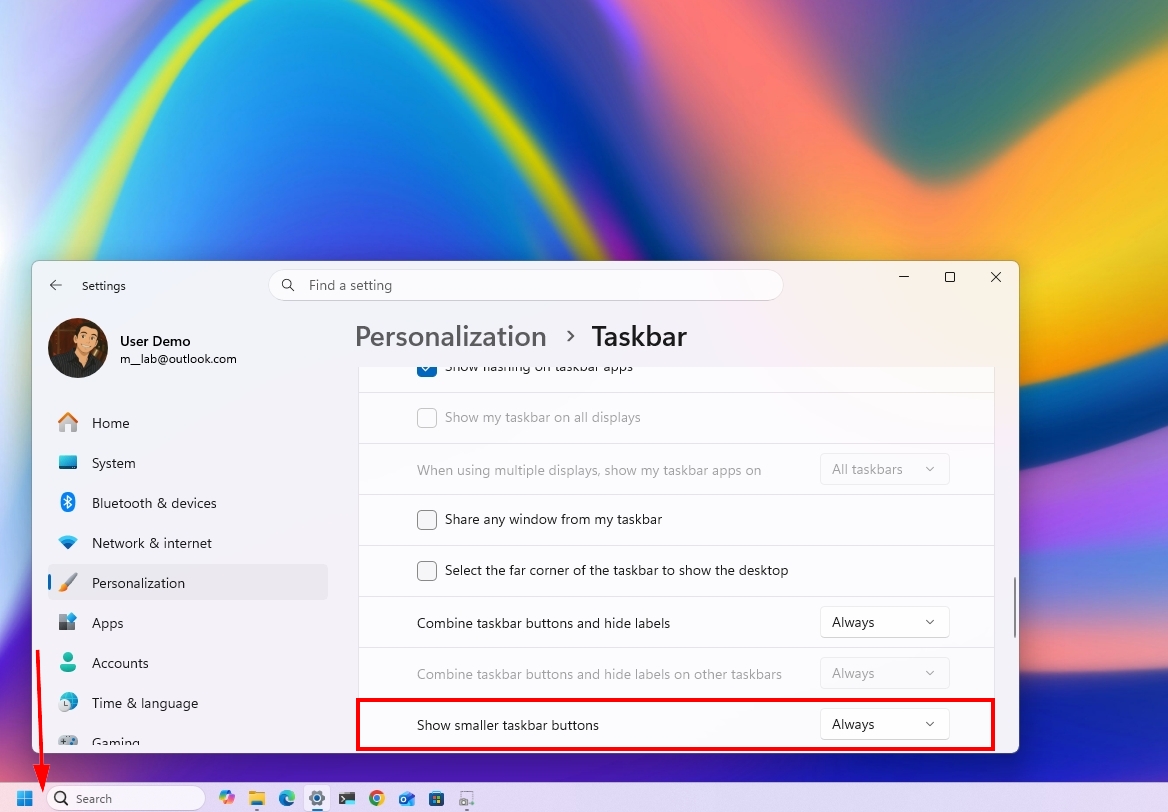1168x812 pixels.
Task: Go to Home settings page
Action: click(x=188, y=423)
